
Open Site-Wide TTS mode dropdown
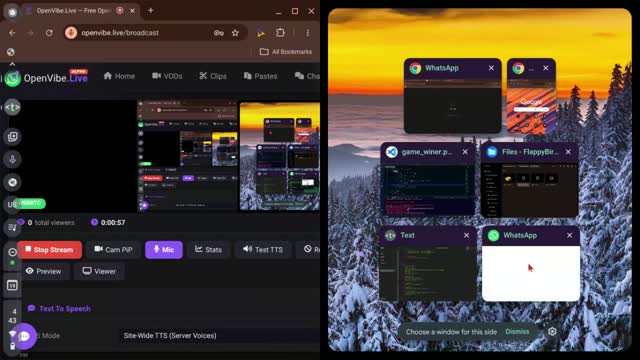click(x=220, y=336)
